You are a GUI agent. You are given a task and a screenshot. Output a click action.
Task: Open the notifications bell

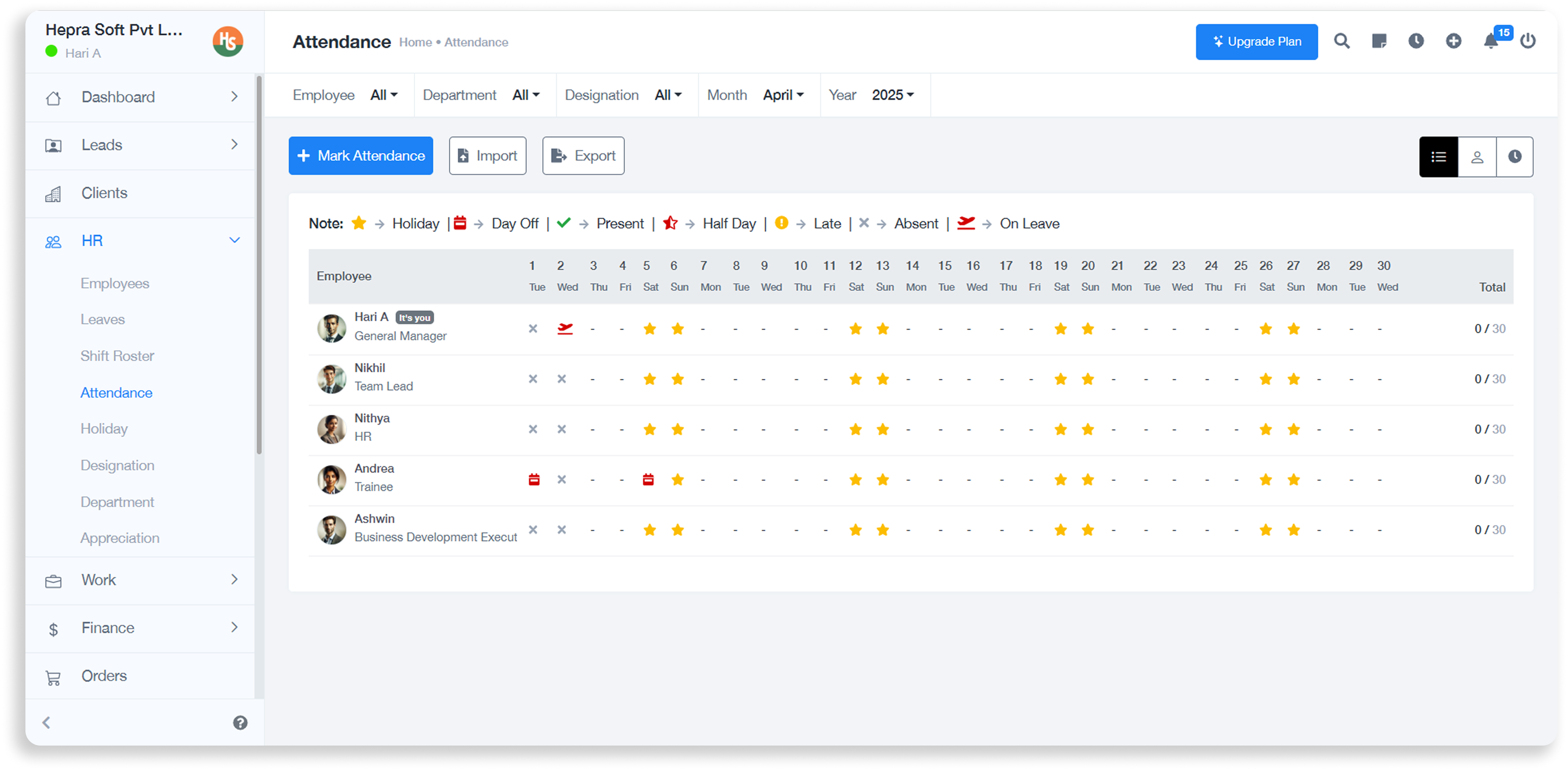tap(1491, 42)
